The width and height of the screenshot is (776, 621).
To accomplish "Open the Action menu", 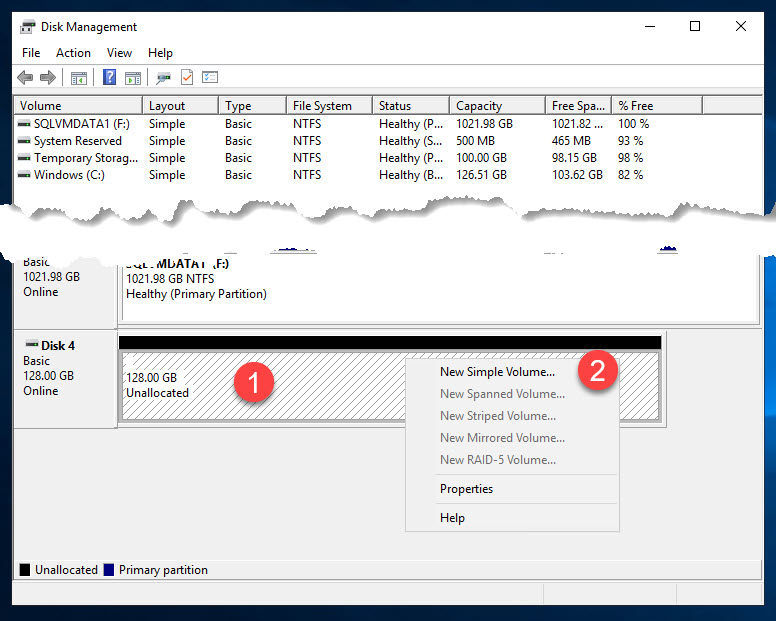I will (x=73, y=53).
